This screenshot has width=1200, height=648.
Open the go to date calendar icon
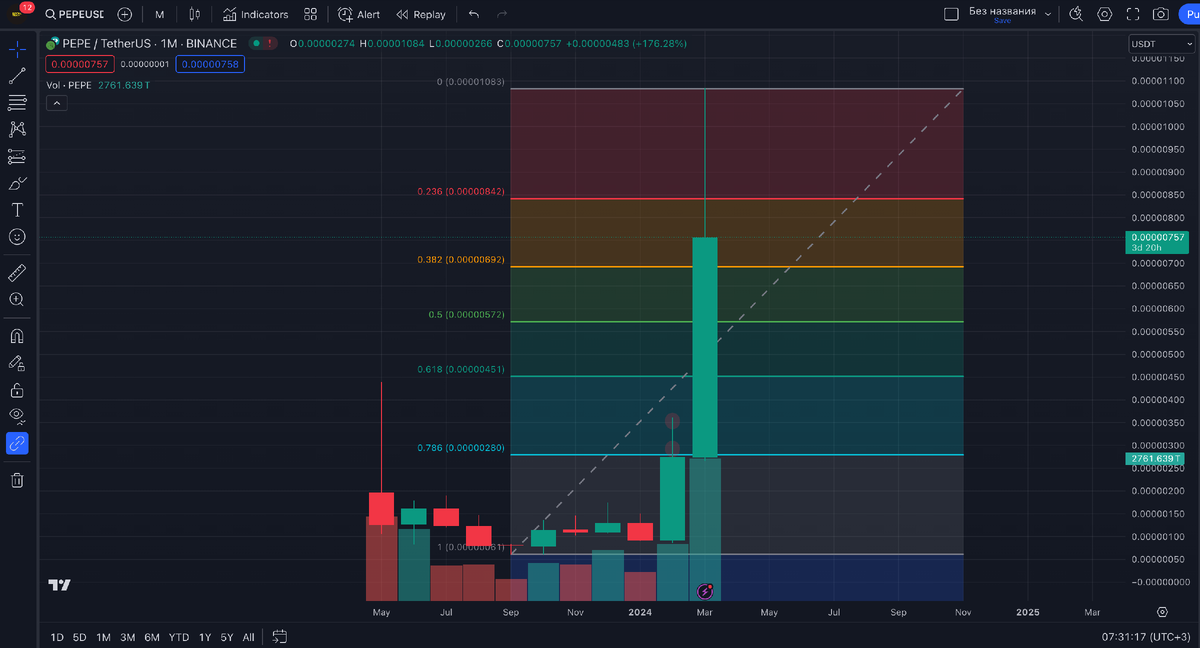coord(279,636)
